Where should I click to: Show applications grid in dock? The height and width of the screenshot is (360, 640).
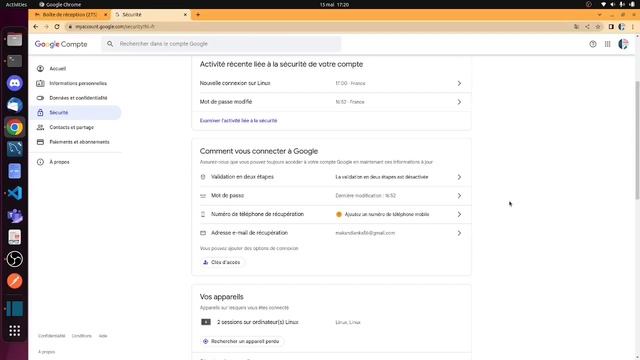tap(15, 331)
